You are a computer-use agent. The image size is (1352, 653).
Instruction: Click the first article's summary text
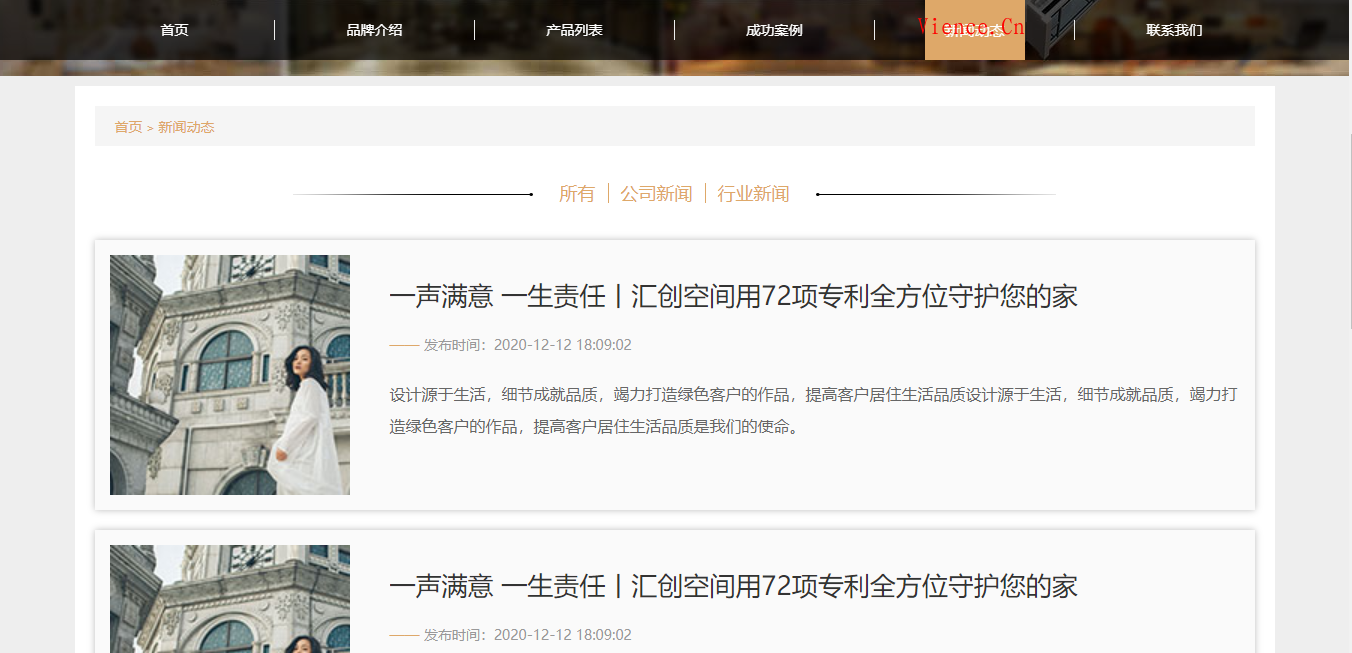coord(812,410)
